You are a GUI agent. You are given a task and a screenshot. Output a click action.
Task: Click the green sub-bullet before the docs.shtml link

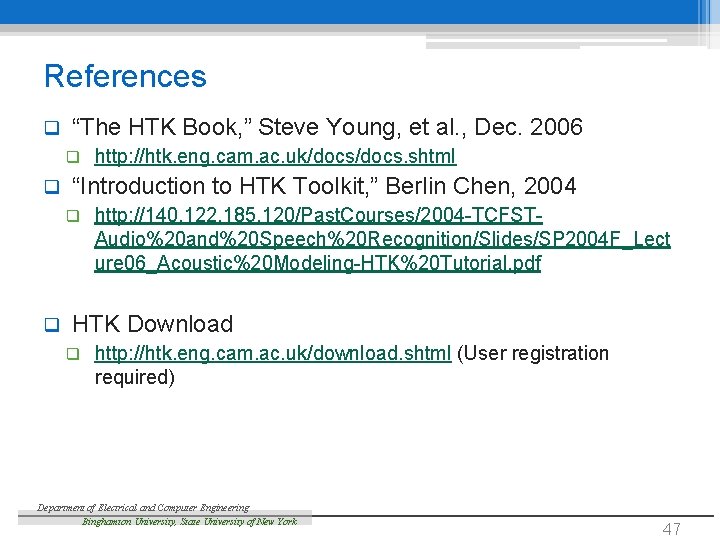[x=73, y=157]
